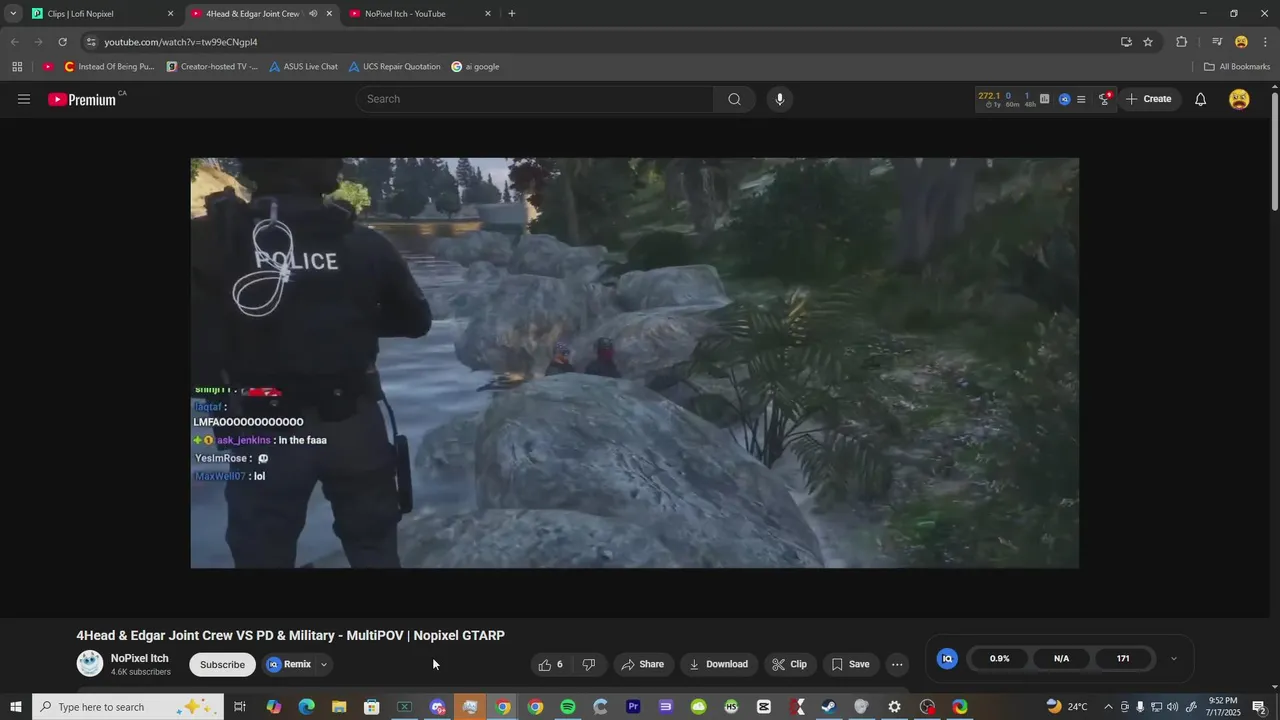The width and height of the screenshot is (1280, 720).
Task: Open the YouTube bookmark icon
Action: (48, 67)
